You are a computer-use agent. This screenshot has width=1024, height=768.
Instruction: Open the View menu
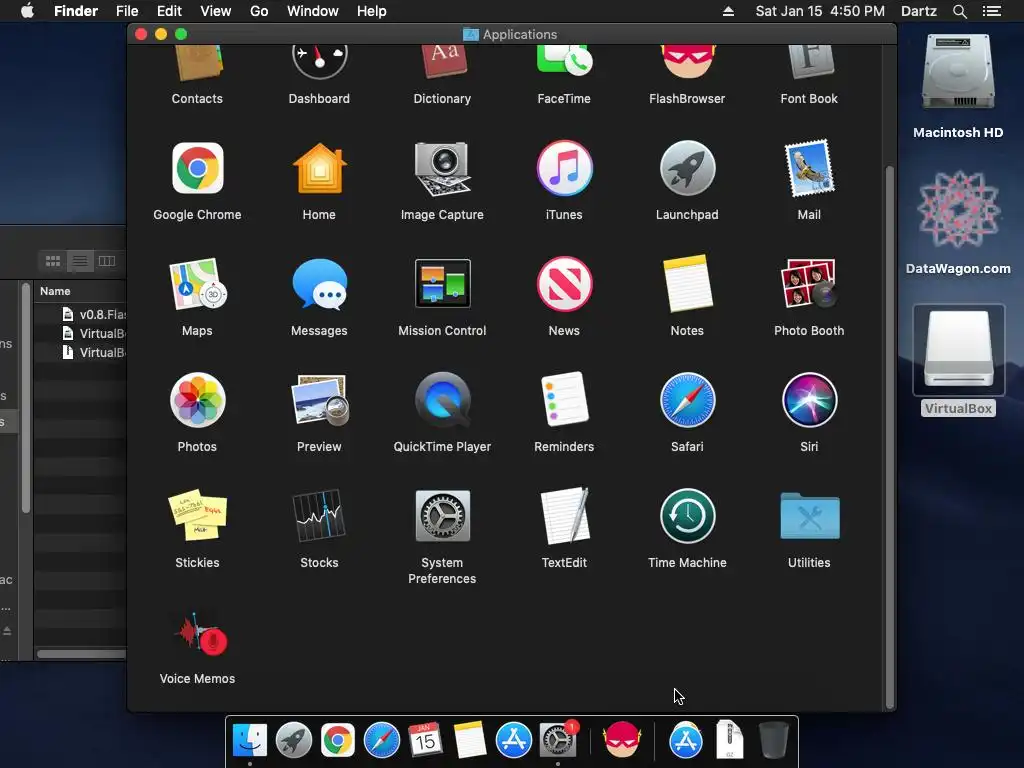tap(216, 11)
